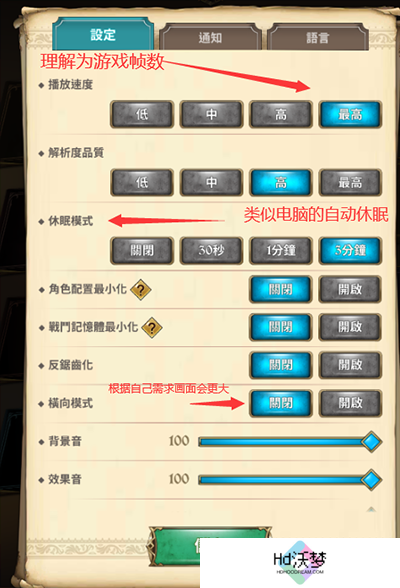The image size is (400, 588).
Task: Click the sound effects slider diamond handle
Action: tap(371, 479)
